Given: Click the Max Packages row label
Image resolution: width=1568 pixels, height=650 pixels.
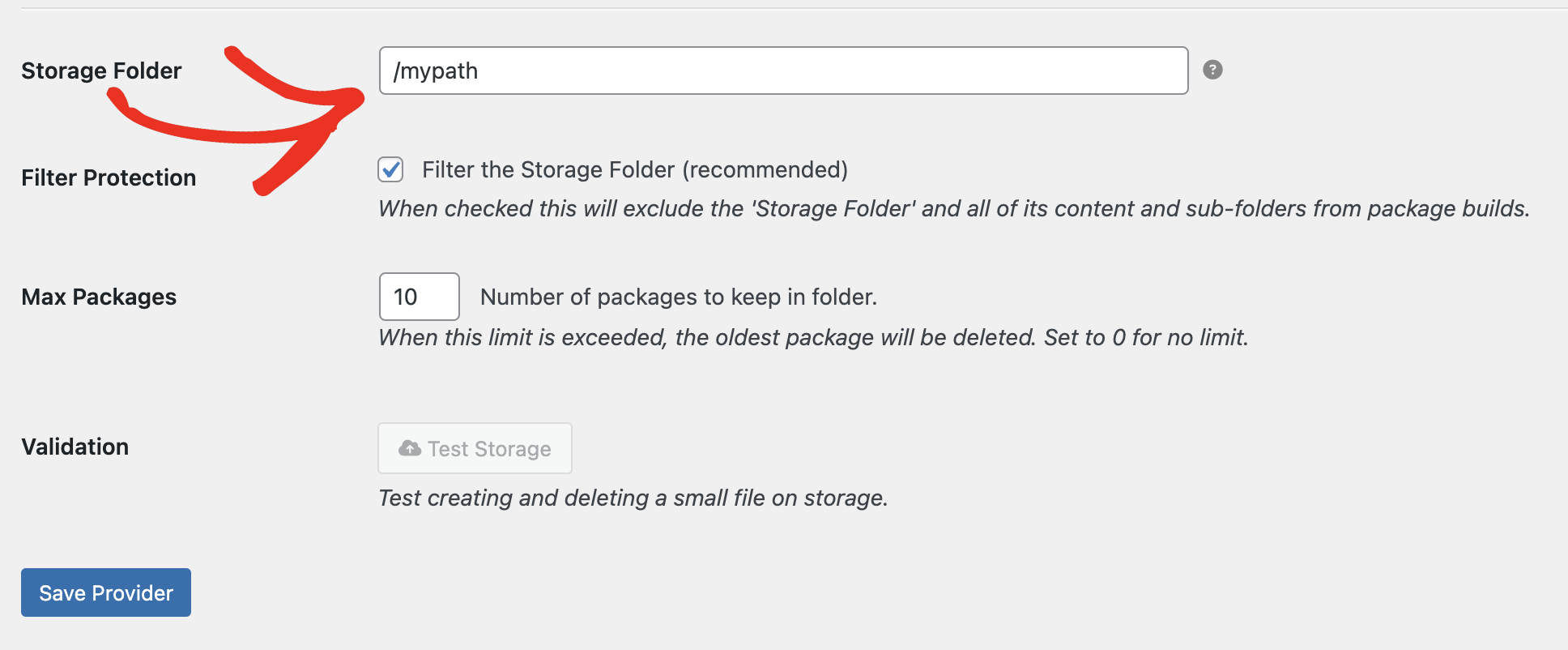Looking at the screenshot, I should pyautogui.click(x=99, y=297).
